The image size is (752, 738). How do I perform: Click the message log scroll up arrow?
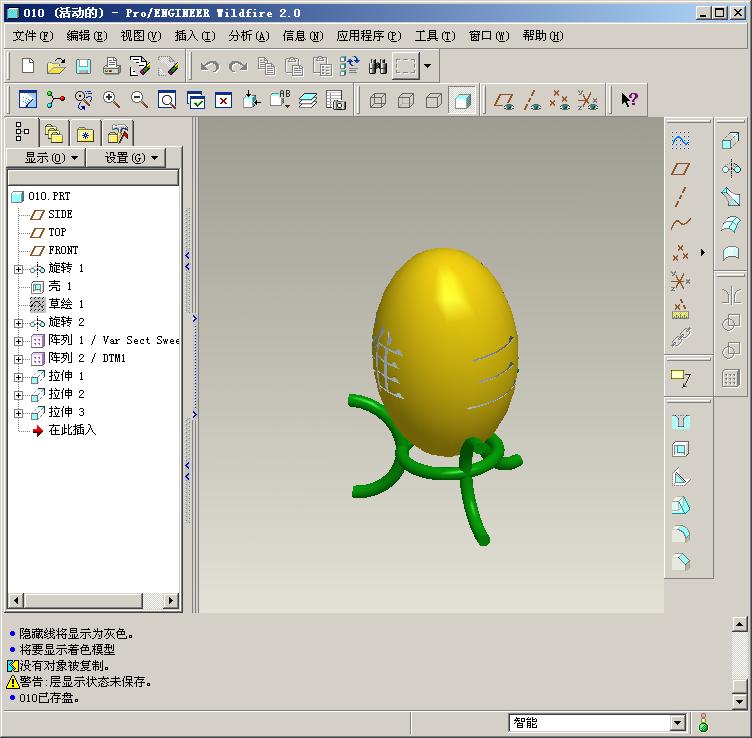pos(739,624)
